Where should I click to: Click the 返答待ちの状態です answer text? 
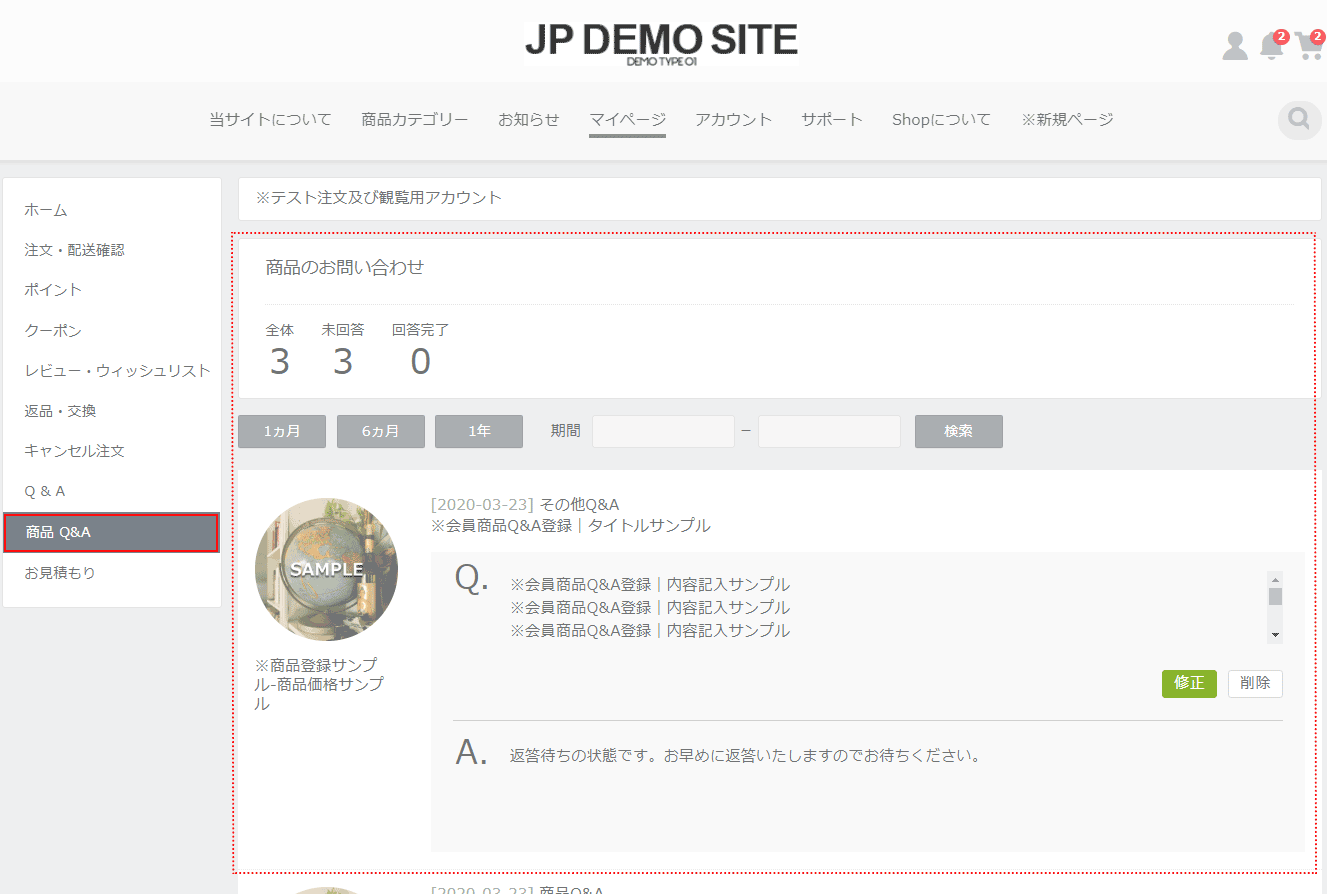tap(745, 755)
